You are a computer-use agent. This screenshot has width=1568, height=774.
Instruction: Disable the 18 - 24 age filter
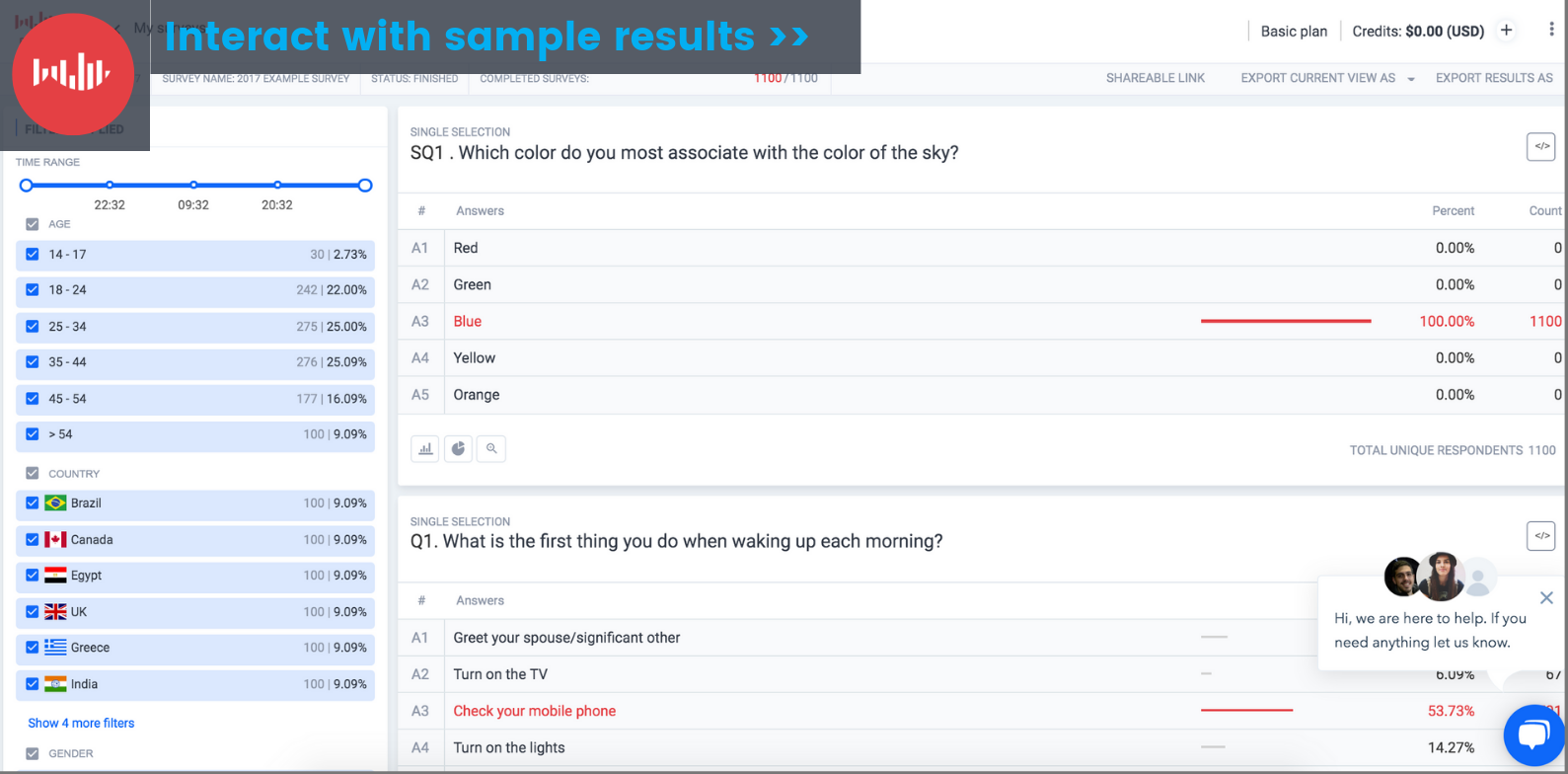coord(33,290)
